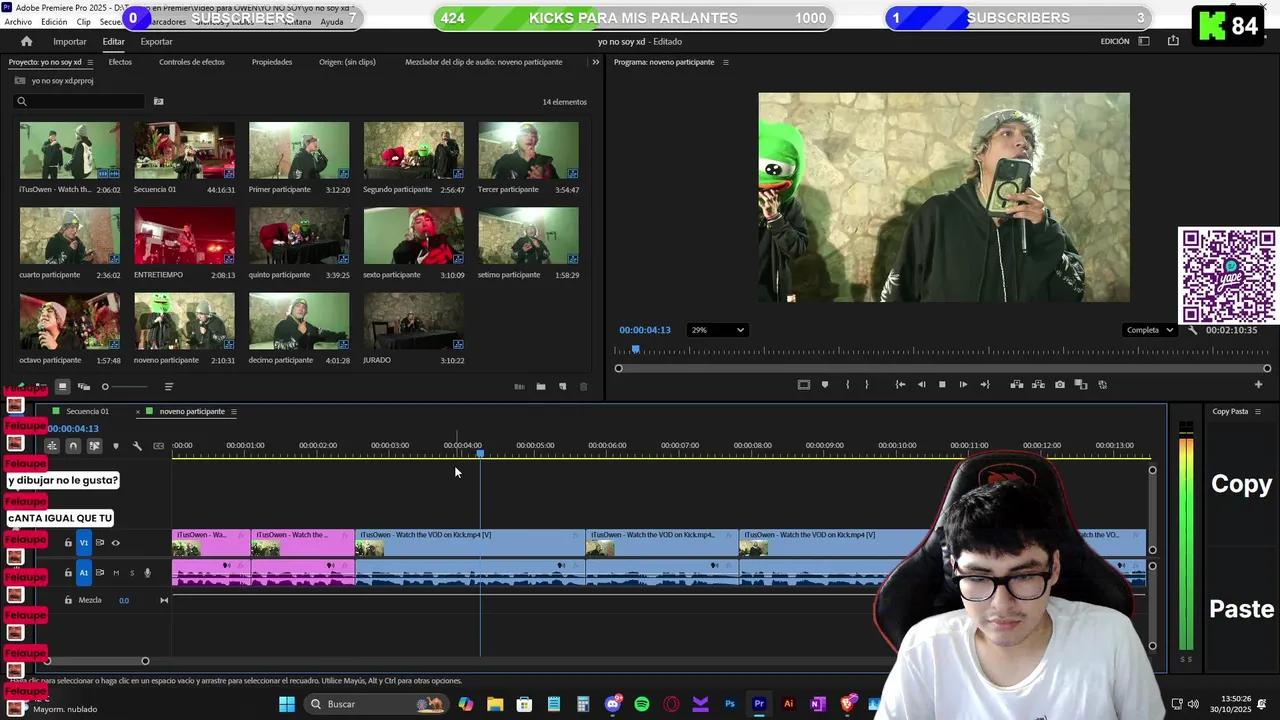Toggle Snap in timeline (magnet icon)

click(x=73, y=446)
